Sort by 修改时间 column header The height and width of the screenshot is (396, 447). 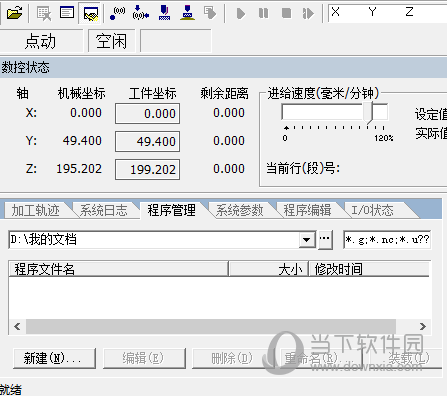point(369,269)
